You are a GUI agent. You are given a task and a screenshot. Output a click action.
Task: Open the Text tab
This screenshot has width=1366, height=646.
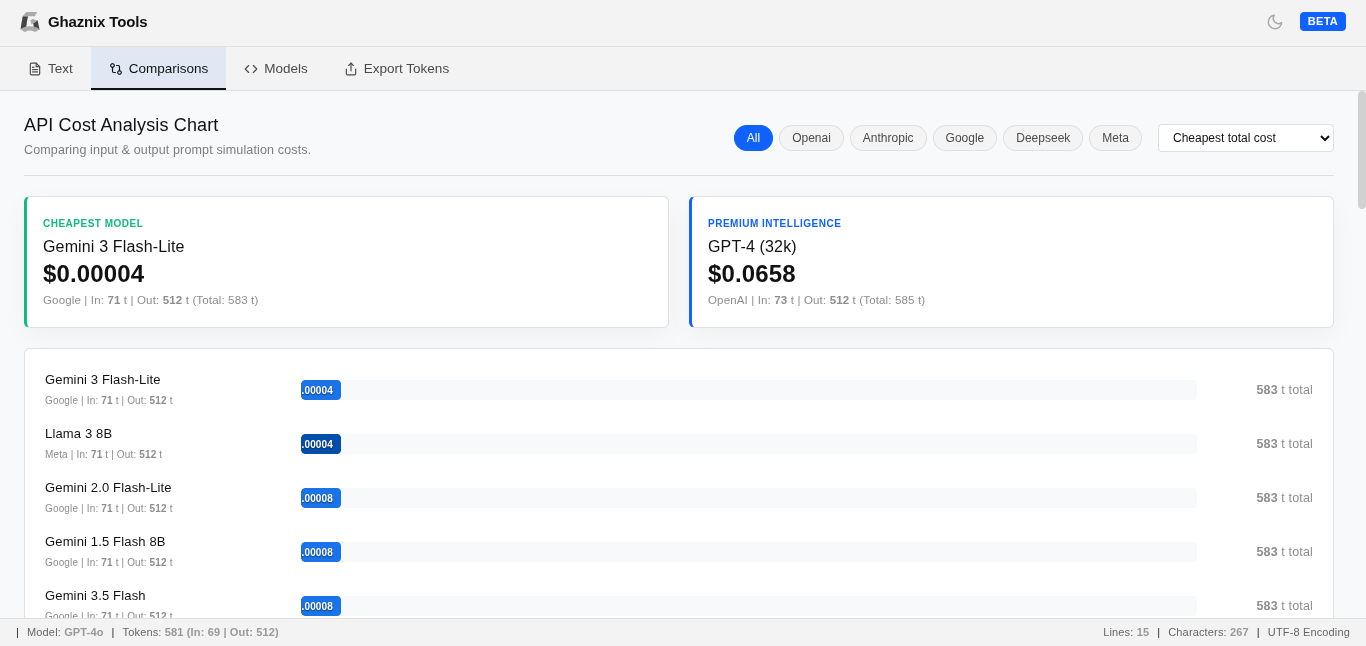[50, 69]
